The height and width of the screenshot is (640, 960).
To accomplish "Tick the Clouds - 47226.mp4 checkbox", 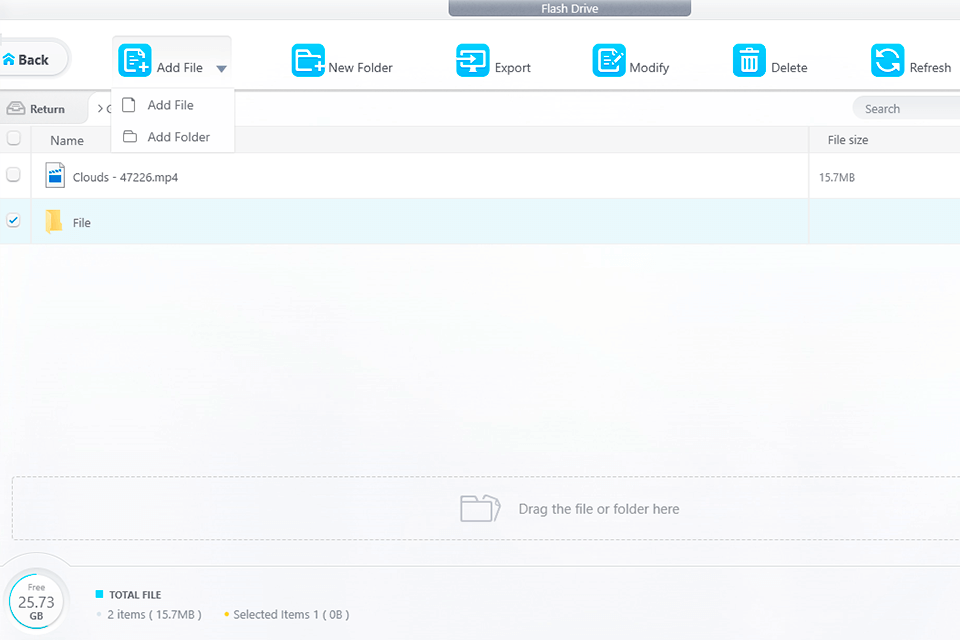I will pos(14,175).
